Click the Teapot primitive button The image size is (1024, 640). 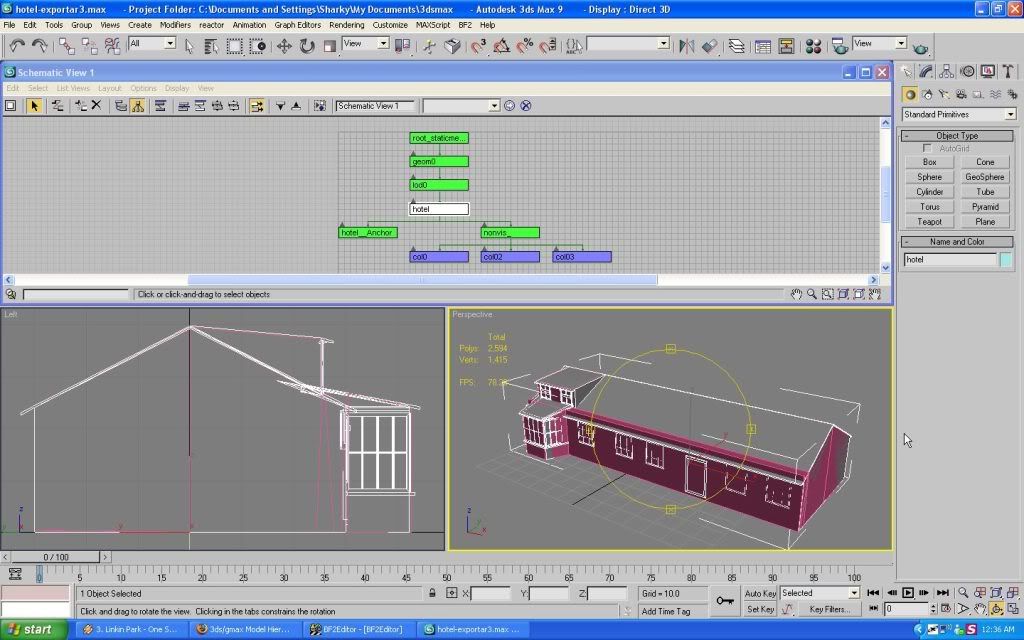pyautogui.click(x=929, y=221)
